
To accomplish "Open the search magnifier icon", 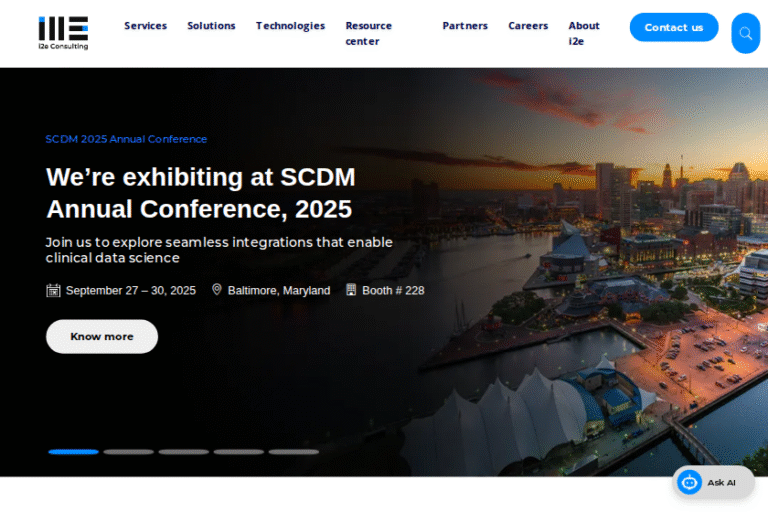I will coord(745,33).
